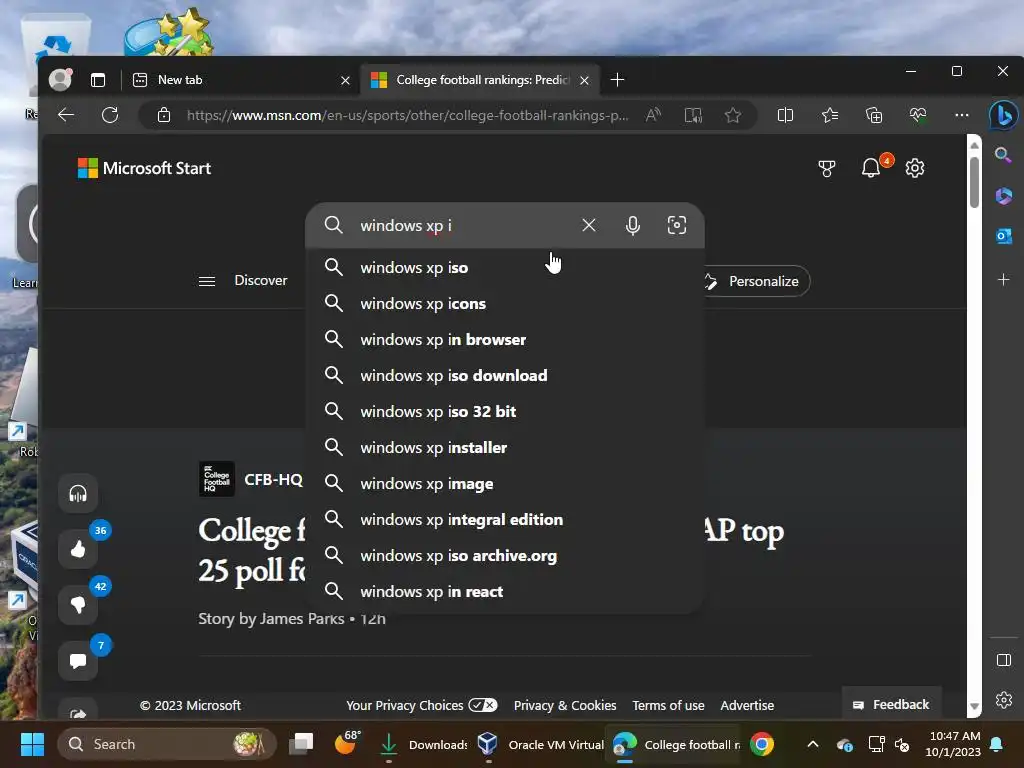Click the Microsoft Start logo
Screen dimensions: 1024x768
point(144,168)
